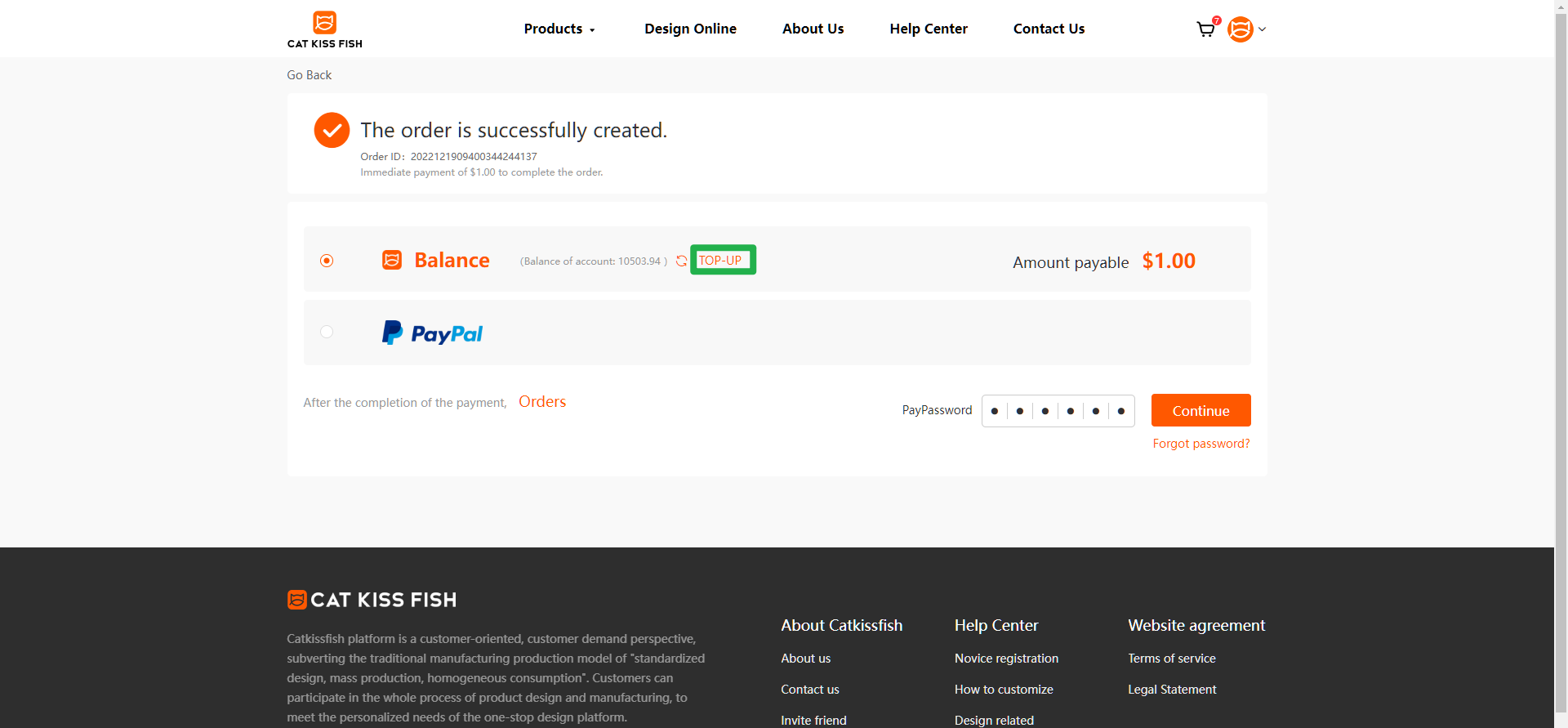The width and height of the screenshot is (1568, 728).
Task: Click the Forgot password? link
Action: click(1200, 444)
